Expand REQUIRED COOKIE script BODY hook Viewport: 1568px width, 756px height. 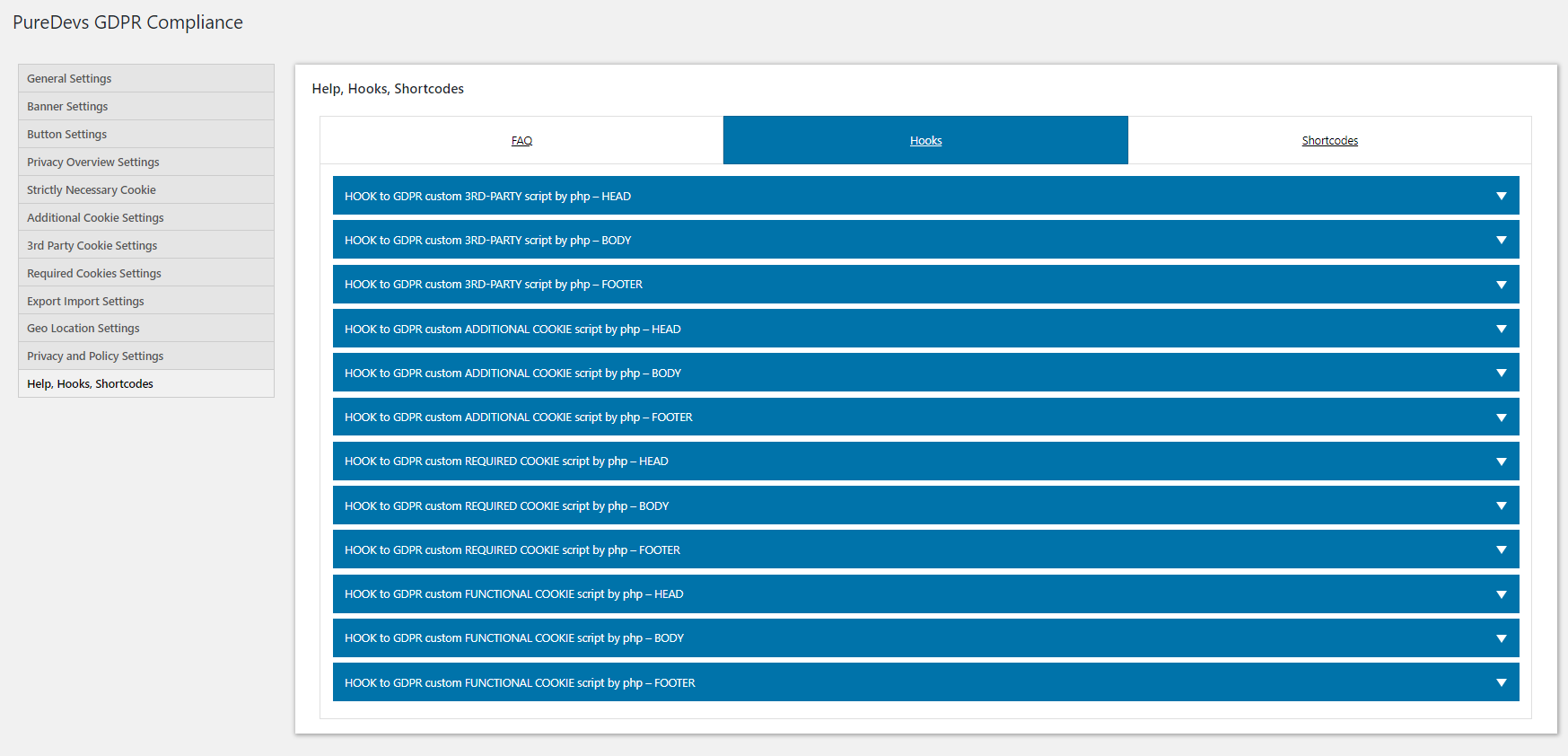[x=924, y=505]
